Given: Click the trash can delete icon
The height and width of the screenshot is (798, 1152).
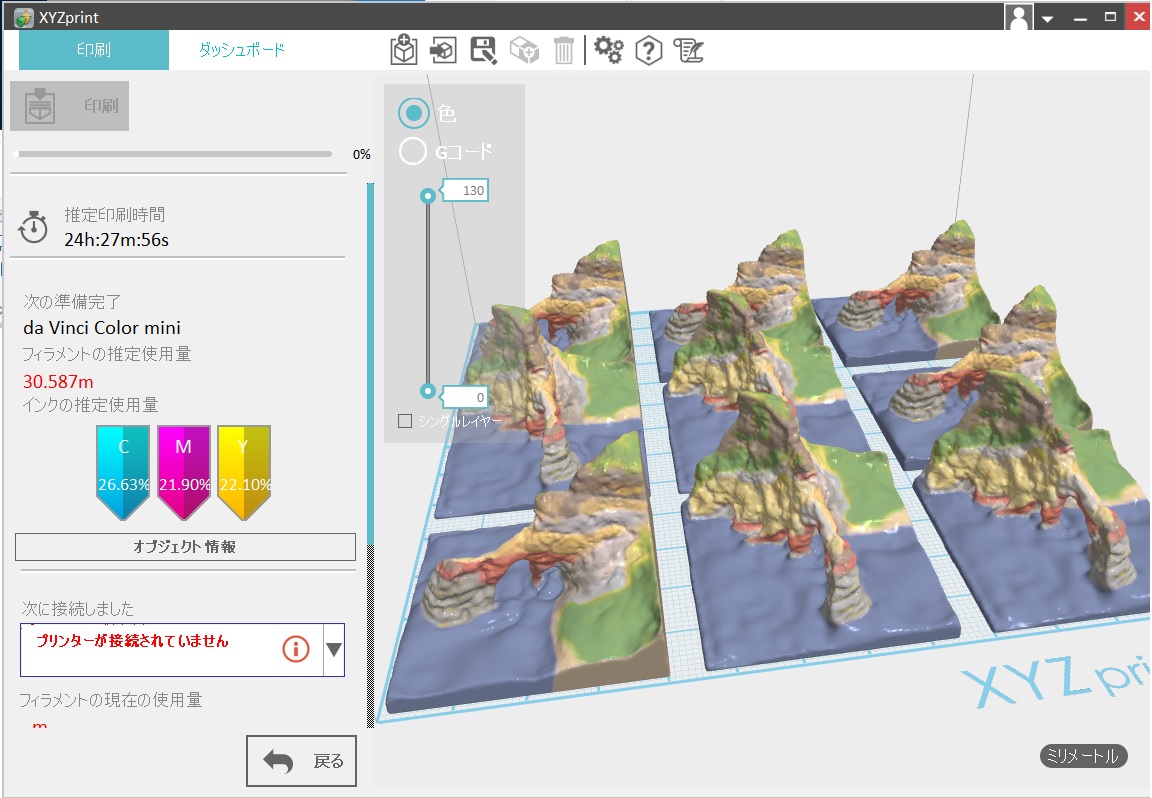Looking at the screenshot, I should tap(564, 50).
